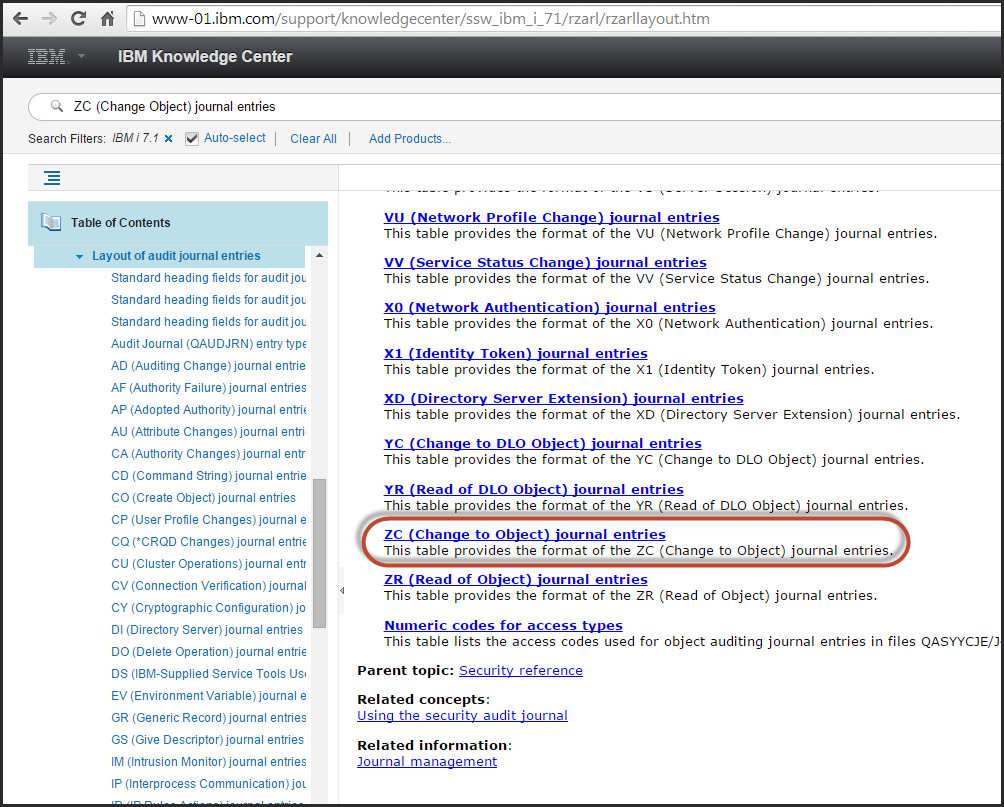Open ZR (Read of Object) journal entries
The image size is (1004, 807).
pyautogui.click(x=516, y=579)
